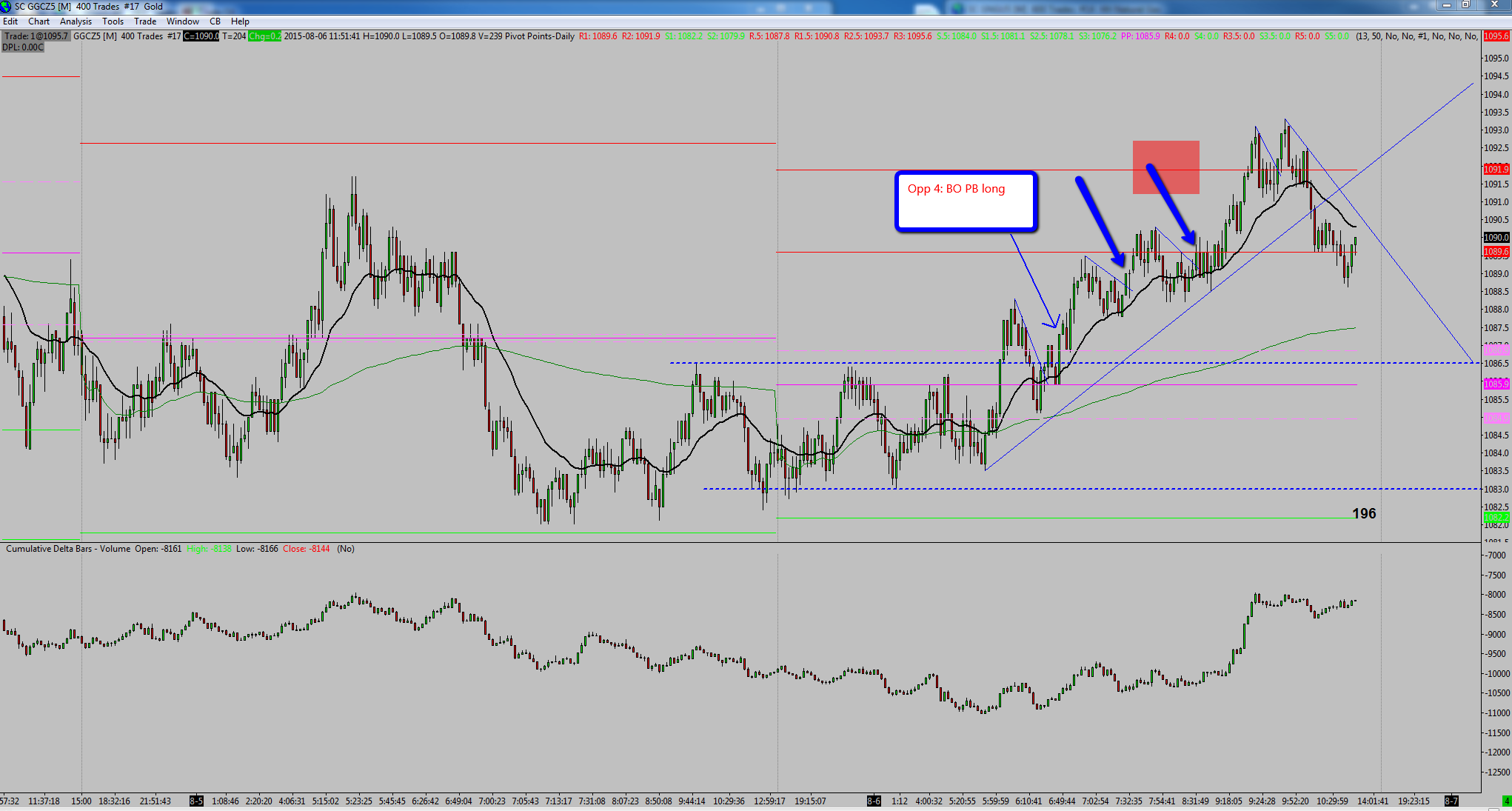Open the Trade menu
The height and width of the screenshot is (811, 1512).
[x=145, y=21]
